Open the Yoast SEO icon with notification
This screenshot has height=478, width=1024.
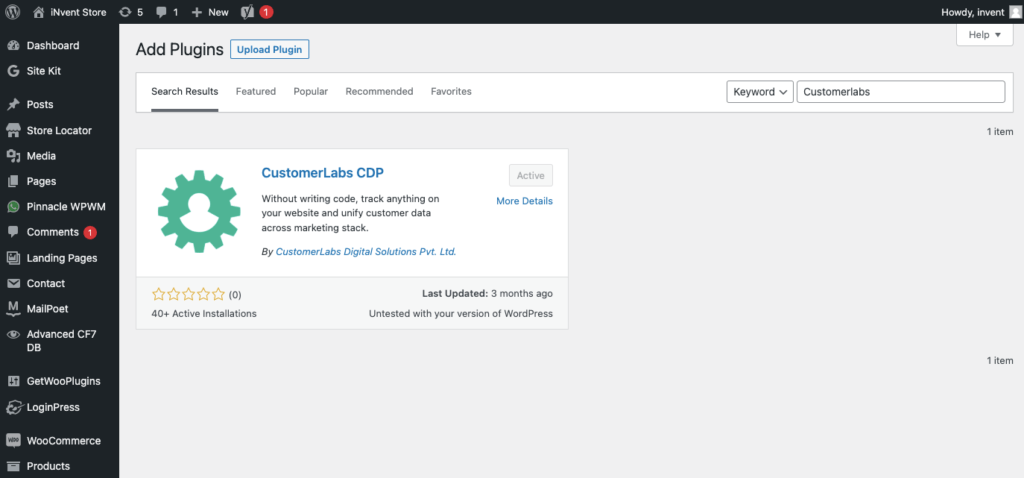248,12
